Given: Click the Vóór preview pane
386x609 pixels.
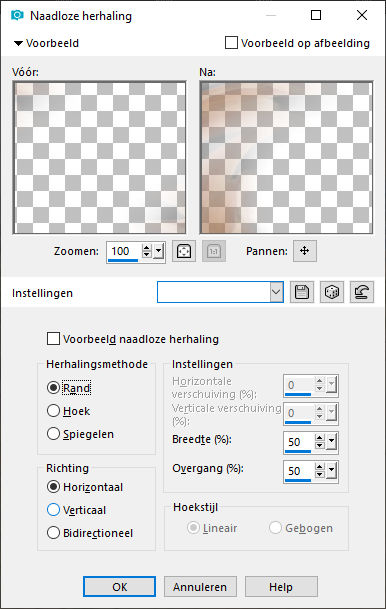Looking at the screenshot, I should [100, 158].
